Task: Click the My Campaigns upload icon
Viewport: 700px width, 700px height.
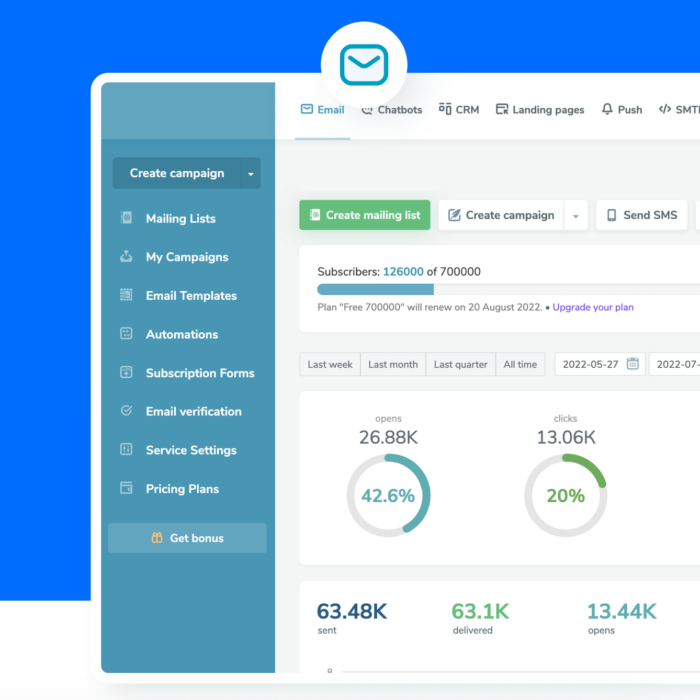Action: (x=126, y=256)
